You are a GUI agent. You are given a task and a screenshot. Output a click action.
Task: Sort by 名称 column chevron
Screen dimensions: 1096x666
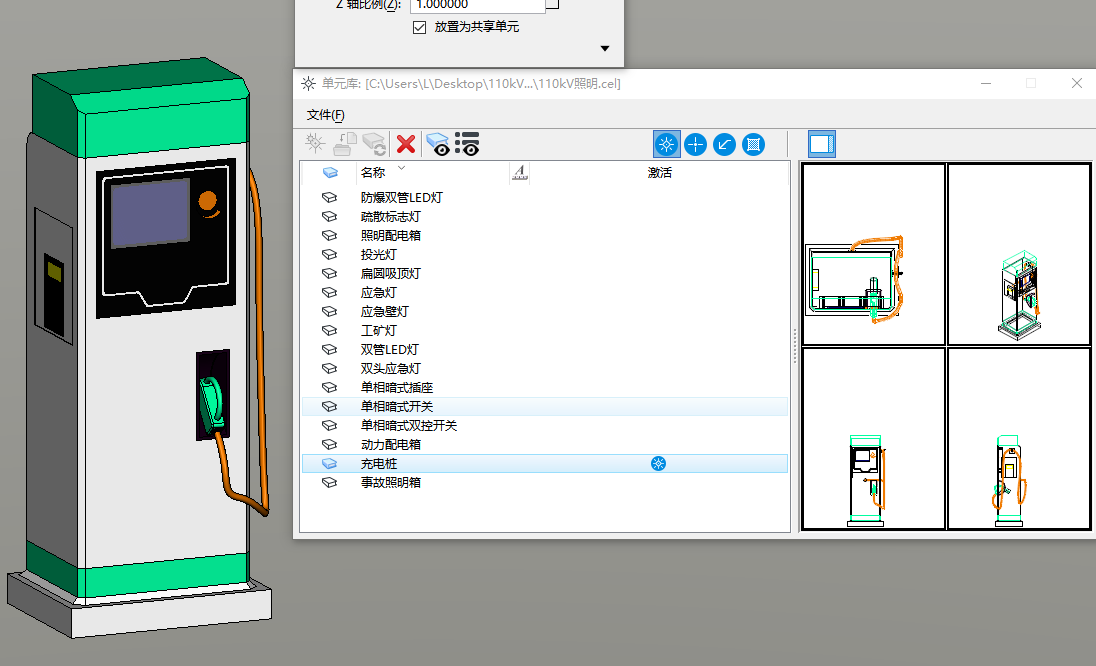[401, 168]
